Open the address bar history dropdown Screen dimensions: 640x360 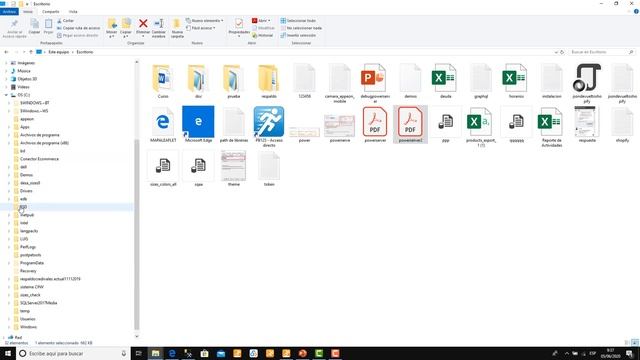[556, 52]
